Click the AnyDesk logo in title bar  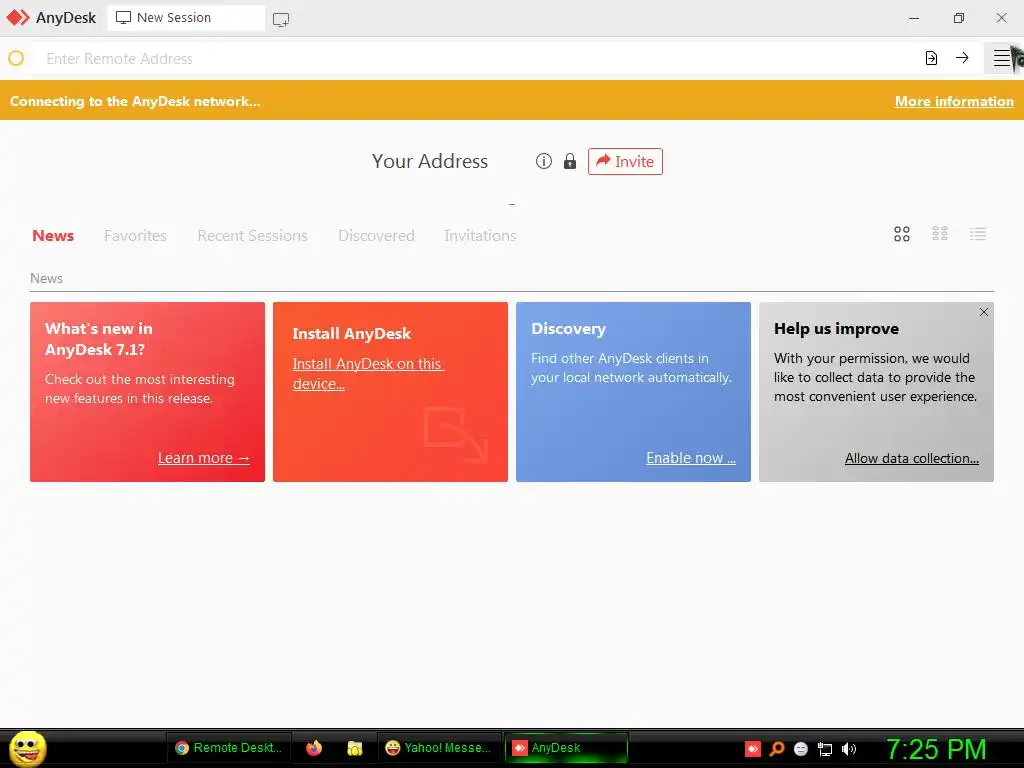[x=18, y=18]
